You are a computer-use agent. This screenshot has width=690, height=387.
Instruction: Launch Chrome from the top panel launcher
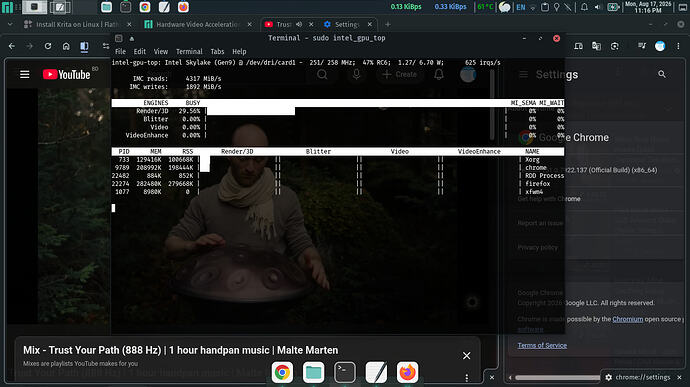coord(145,7)
